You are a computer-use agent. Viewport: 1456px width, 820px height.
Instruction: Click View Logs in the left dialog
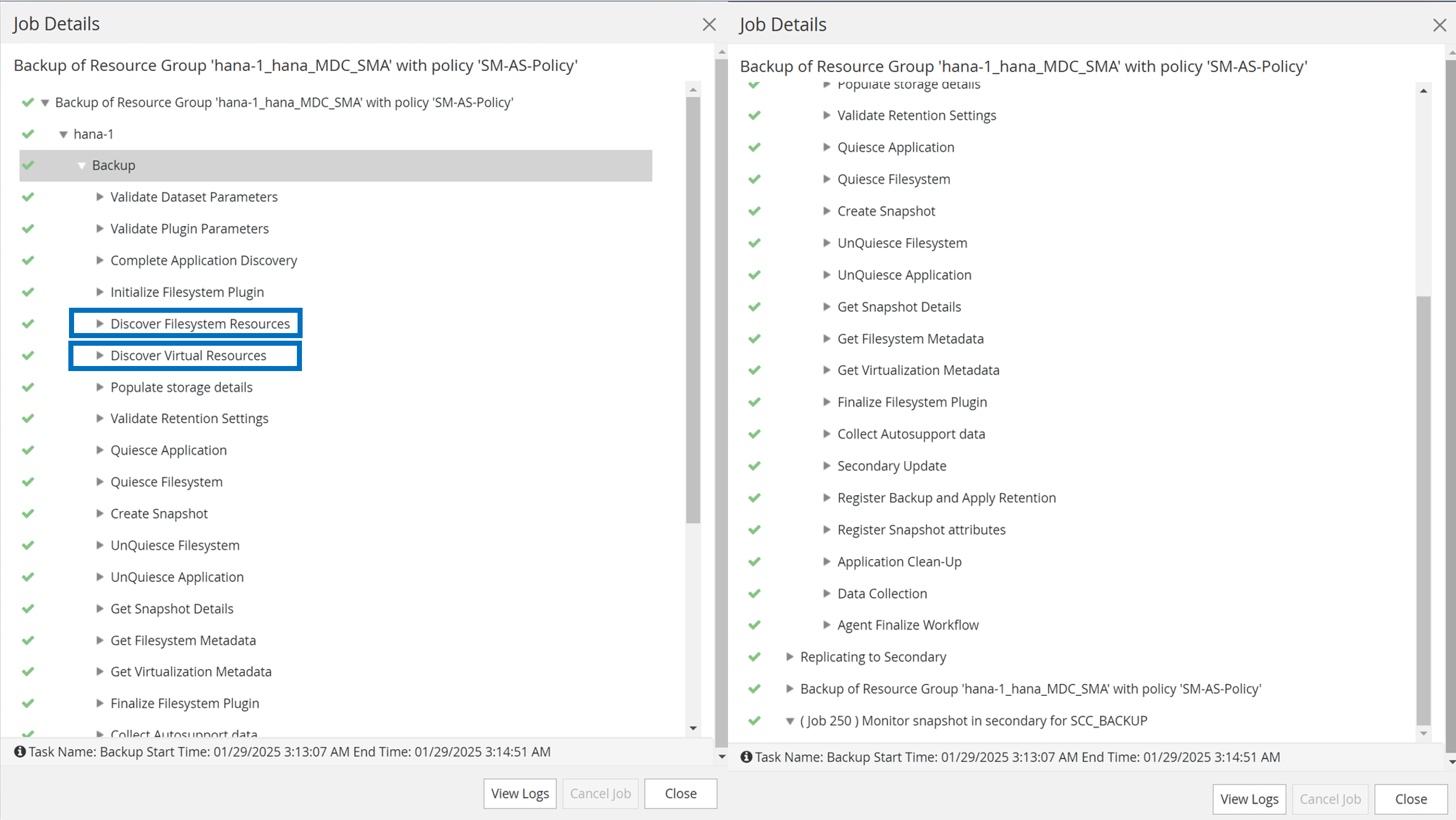click(520, 793)
